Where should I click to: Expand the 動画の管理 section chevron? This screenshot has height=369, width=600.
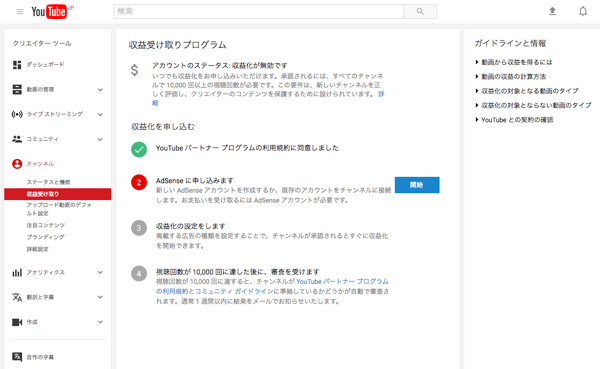pos(100,90)
